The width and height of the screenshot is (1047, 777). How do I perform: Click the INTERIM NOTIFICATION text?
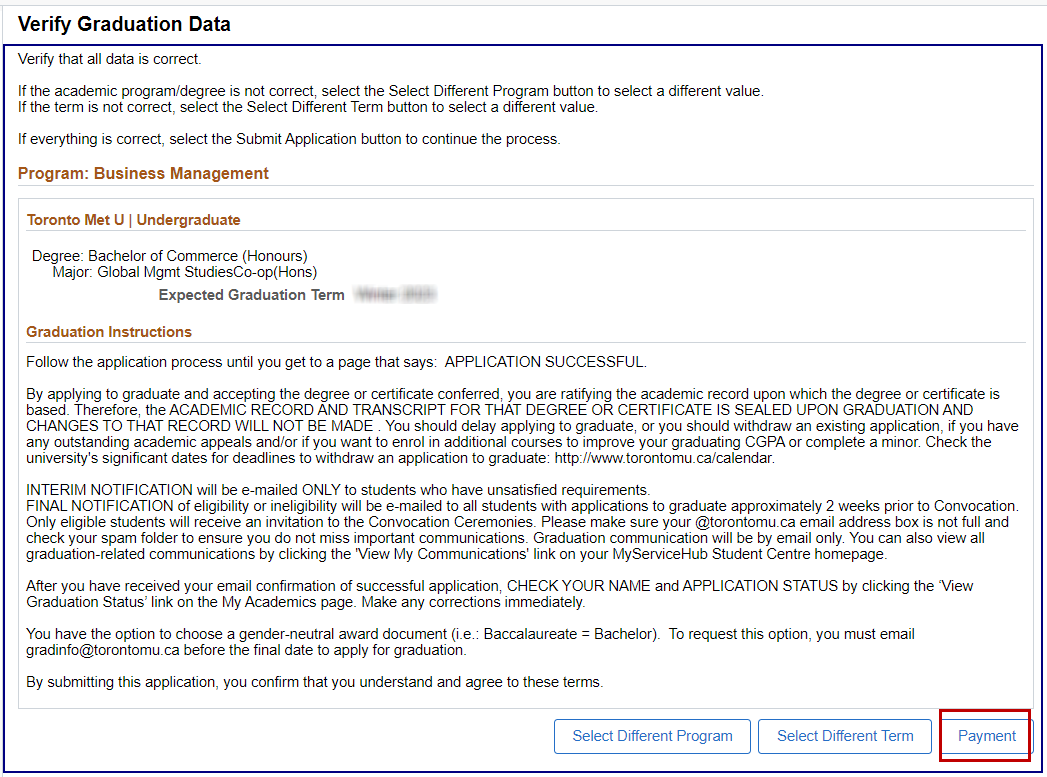109,490
